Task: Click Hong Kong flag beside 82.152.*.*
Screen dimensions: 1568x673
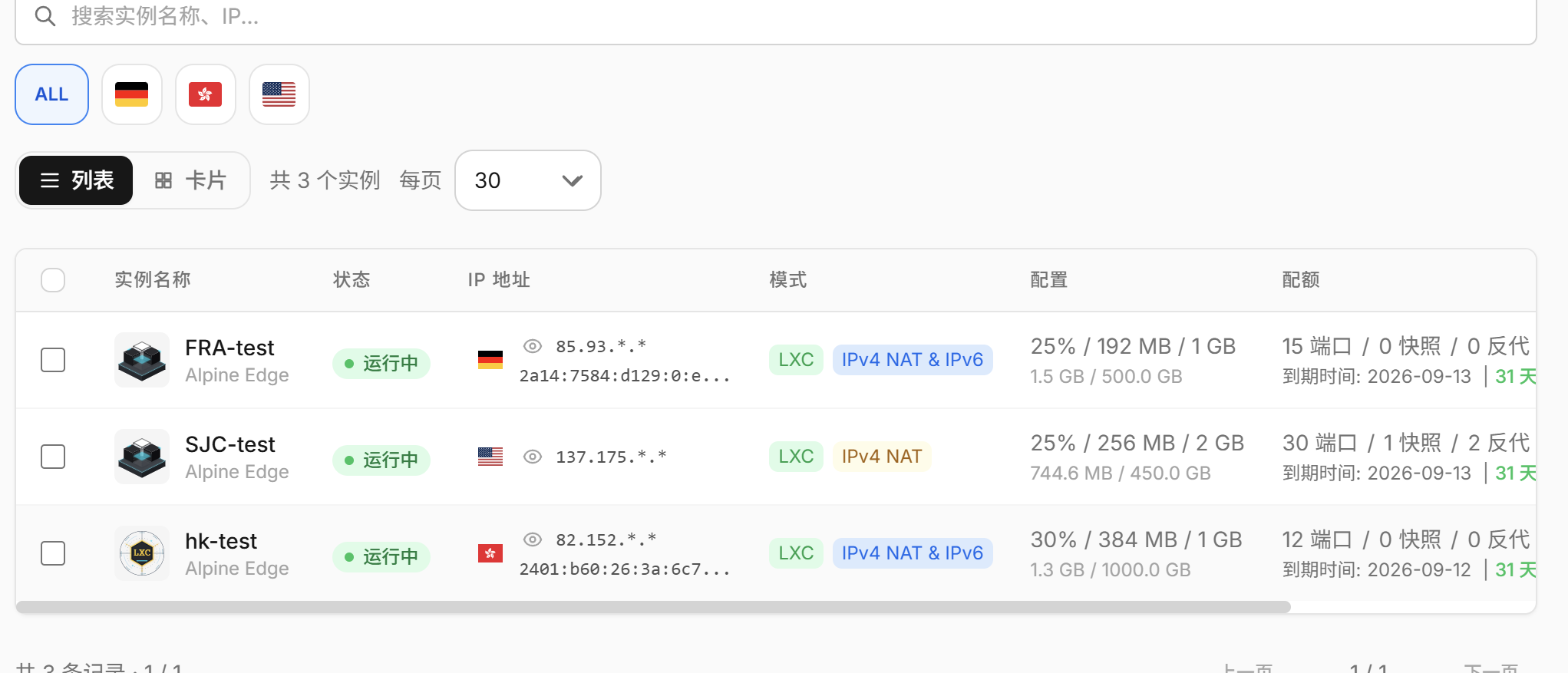Action: [490, 553]
